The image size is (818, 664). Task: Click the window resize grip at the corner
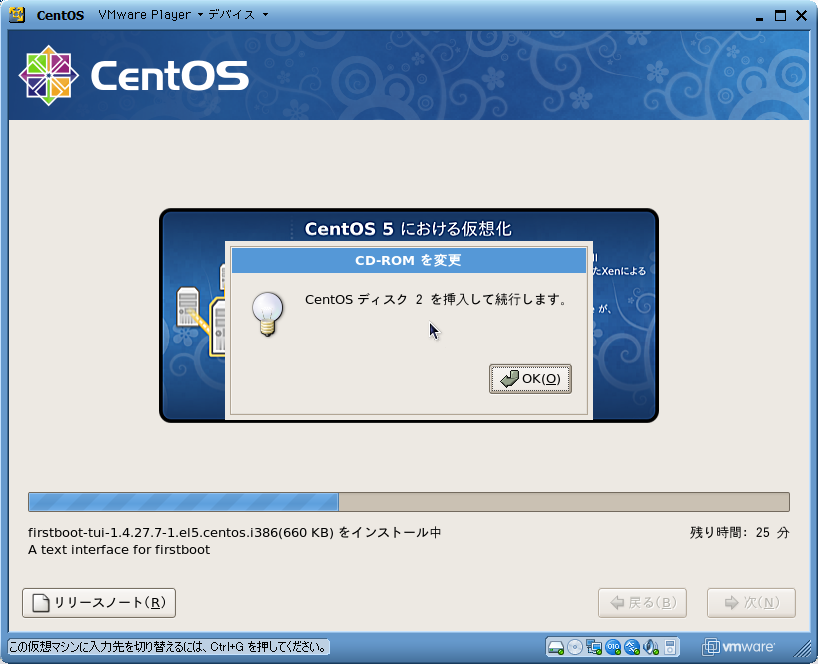801,647
